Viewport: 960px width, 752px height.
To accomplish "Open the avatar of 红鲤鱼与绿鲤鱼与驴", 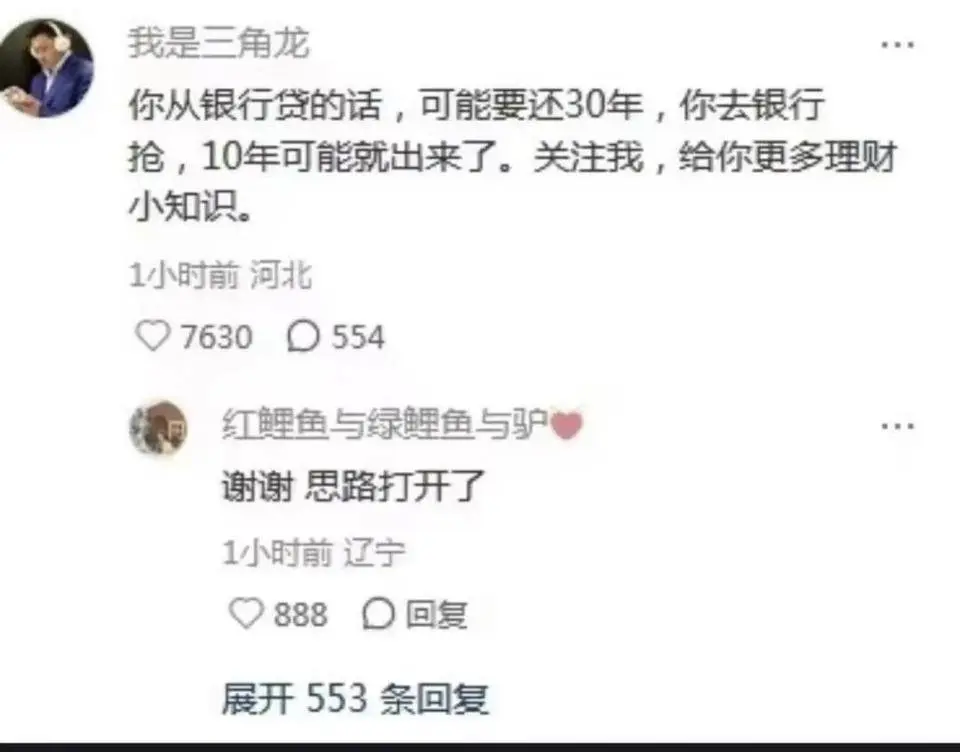I will 159,428.
